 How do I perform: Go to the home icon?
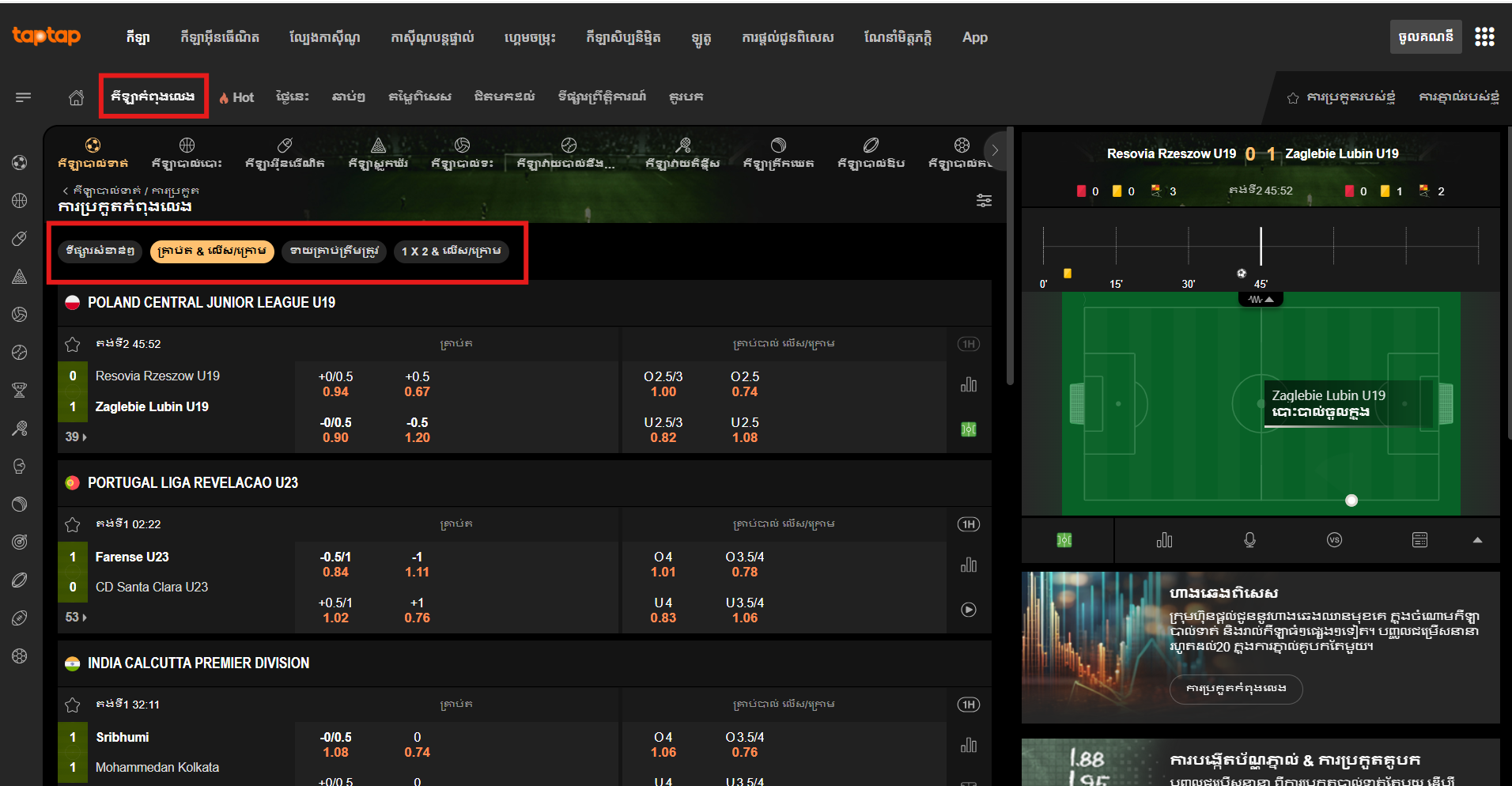[76, 97]
